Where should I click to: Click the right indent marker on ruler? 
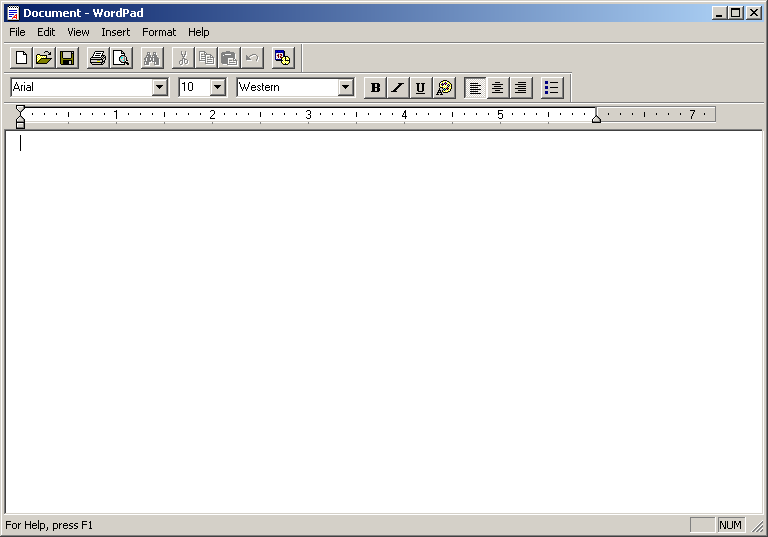pos(596,119)
